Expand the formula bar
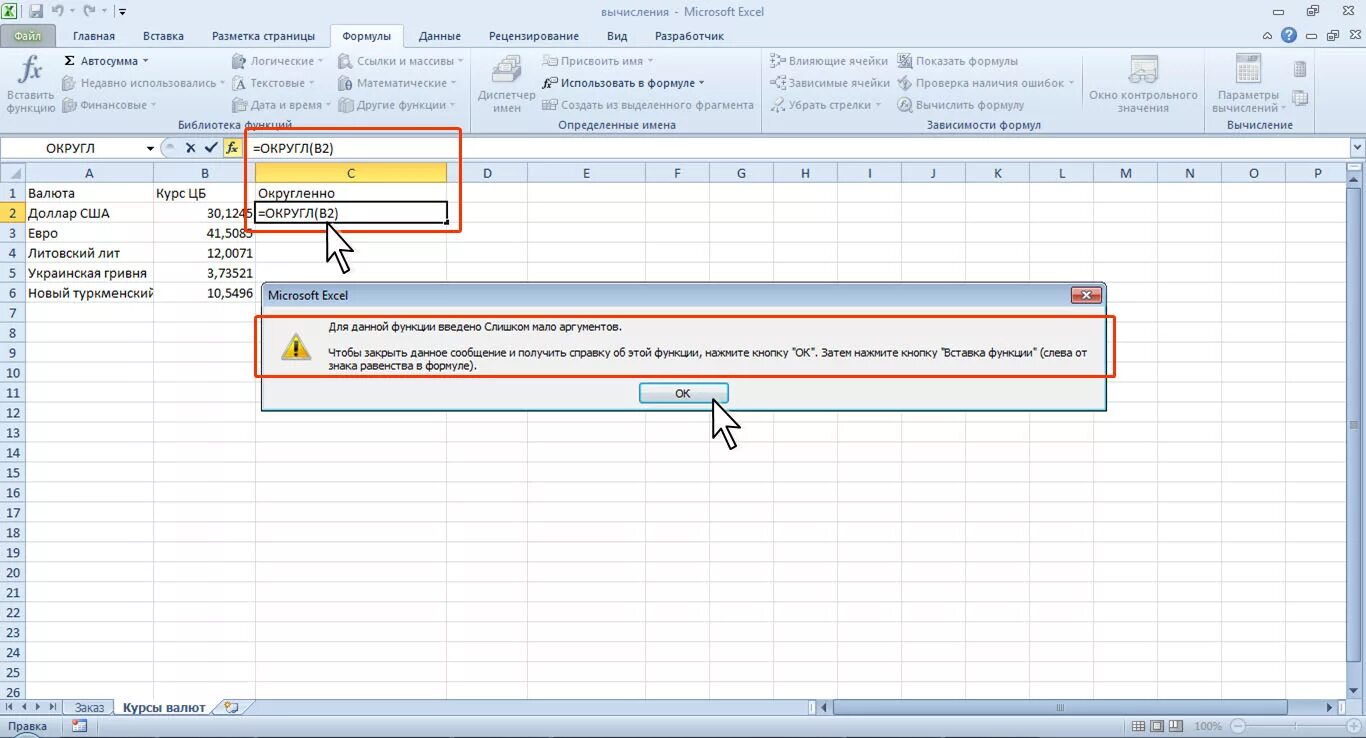This screenshot has width=1366, height=738. pyautogui.click(x=1357, y=147)
